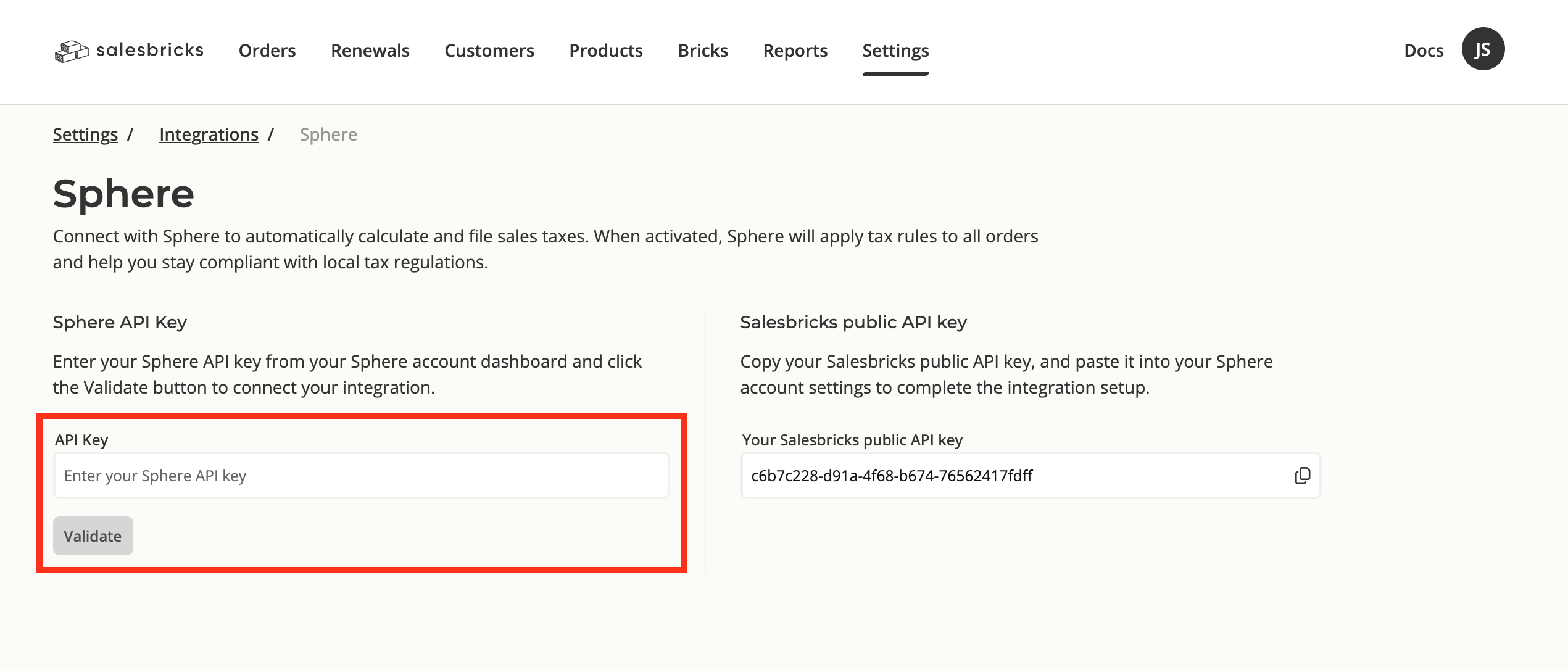Viewport: 1568px width, 670px height.
Task: Copy the Salesbricks public API key
Action: click(1302, 476)
